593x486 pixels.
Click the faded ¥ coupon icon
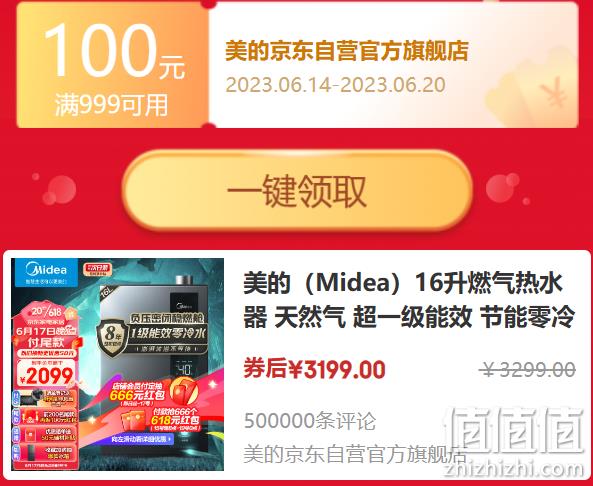coord(553,92)
